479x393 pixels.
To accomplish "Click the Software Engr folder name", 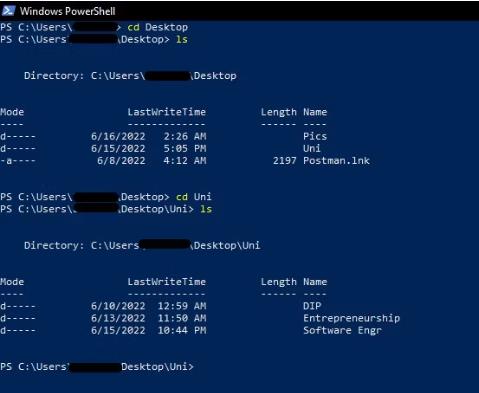I will click(x=342, y=330).
